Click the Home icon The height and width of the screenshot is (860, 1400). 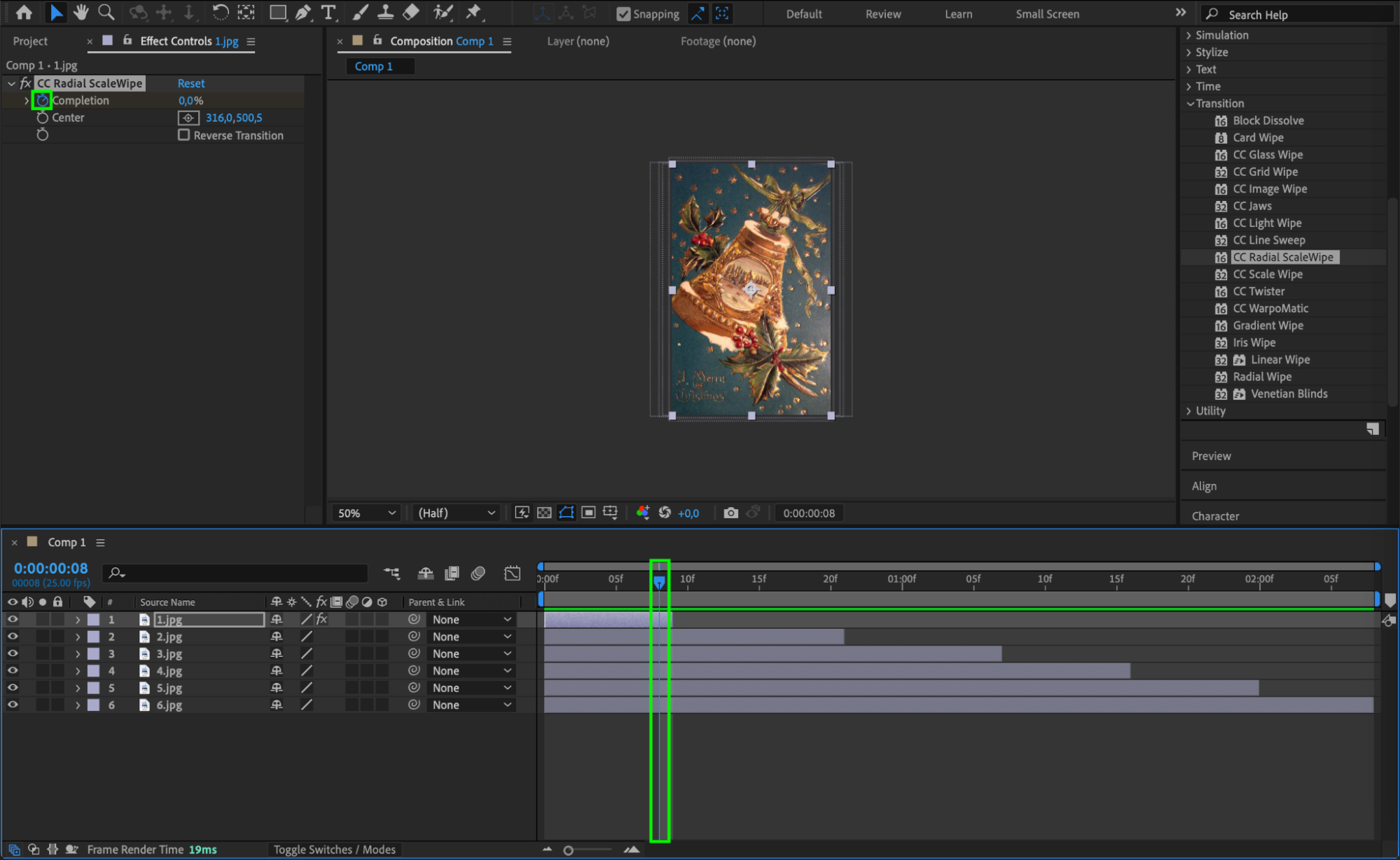24,13
